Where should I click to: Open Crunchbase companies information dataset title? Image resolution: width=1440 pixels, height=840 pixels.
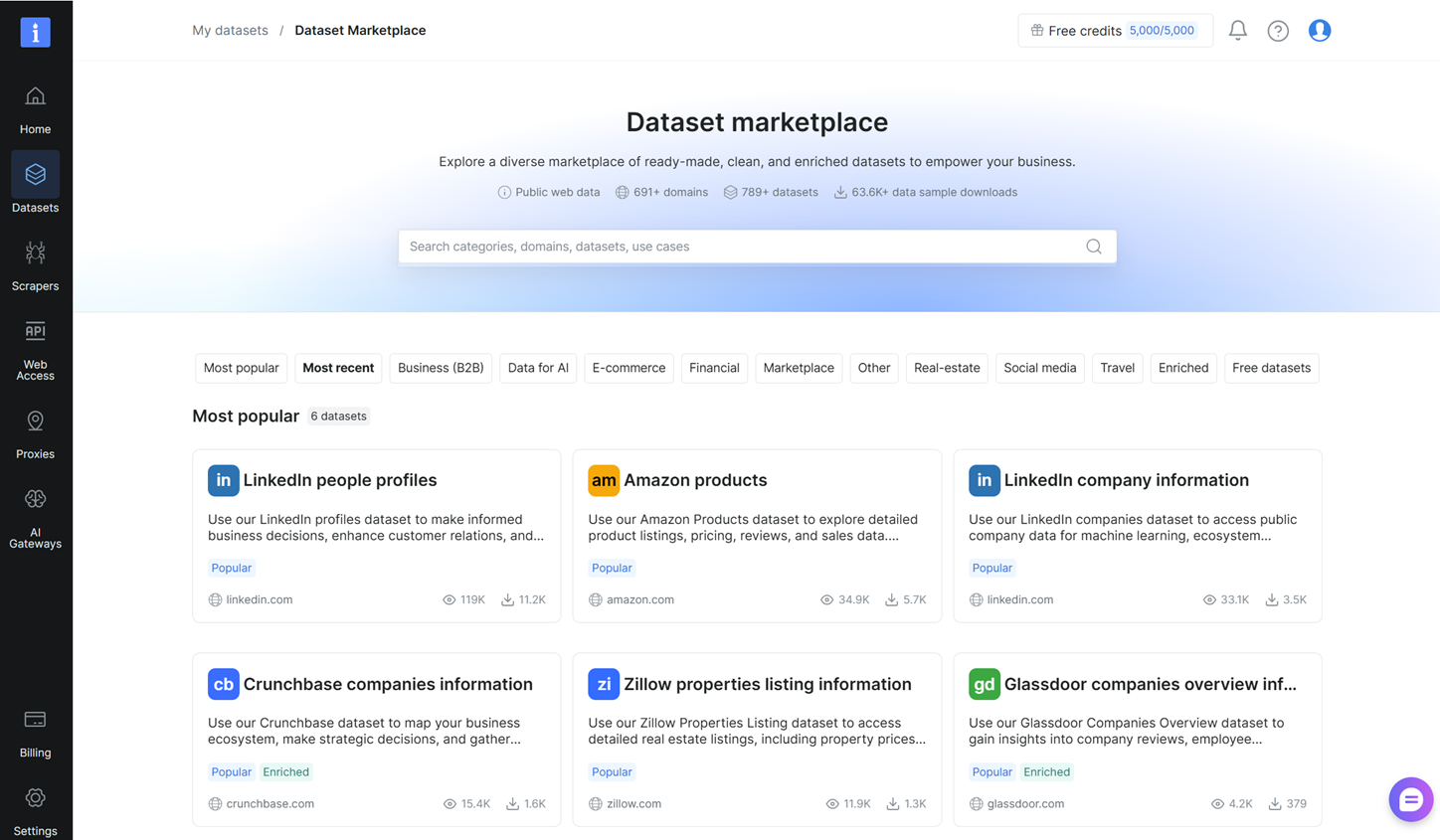click(388, 684)
